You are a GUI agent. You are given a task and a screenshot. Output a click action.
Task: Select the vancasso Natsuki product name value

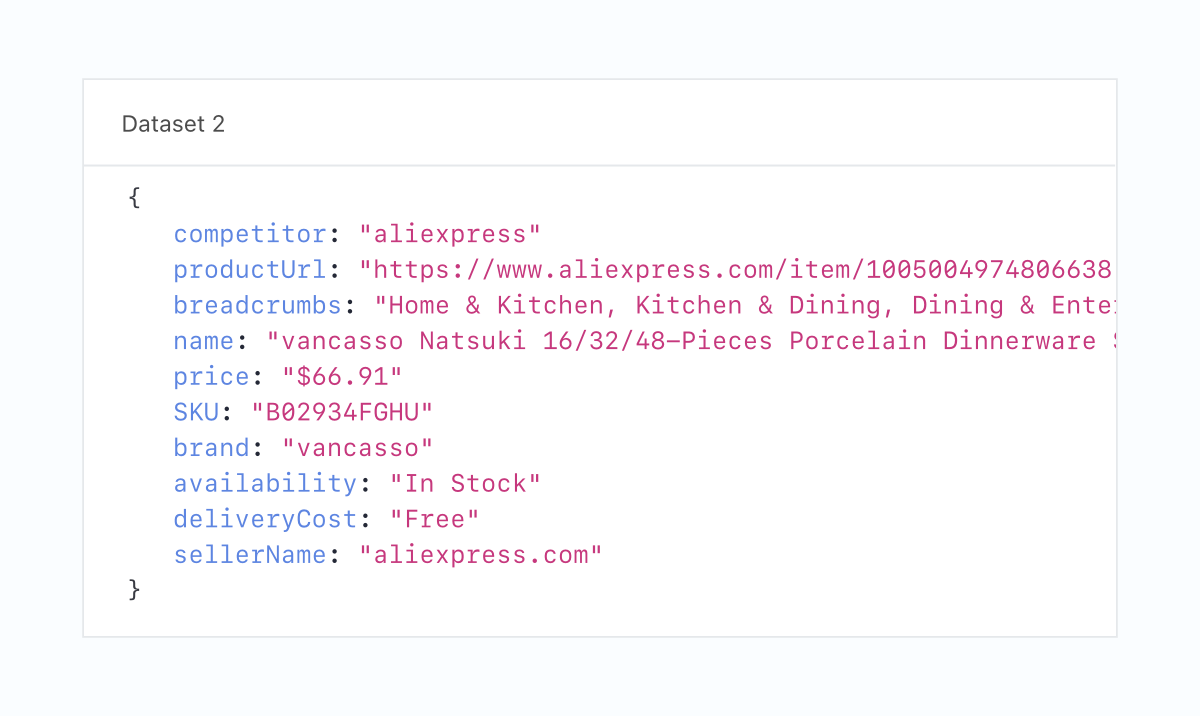pyautogui.click(x=690, y=341)
